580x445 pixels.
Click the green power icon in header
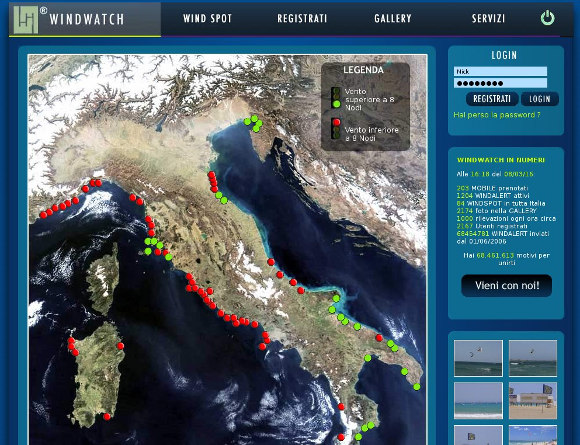547,18
